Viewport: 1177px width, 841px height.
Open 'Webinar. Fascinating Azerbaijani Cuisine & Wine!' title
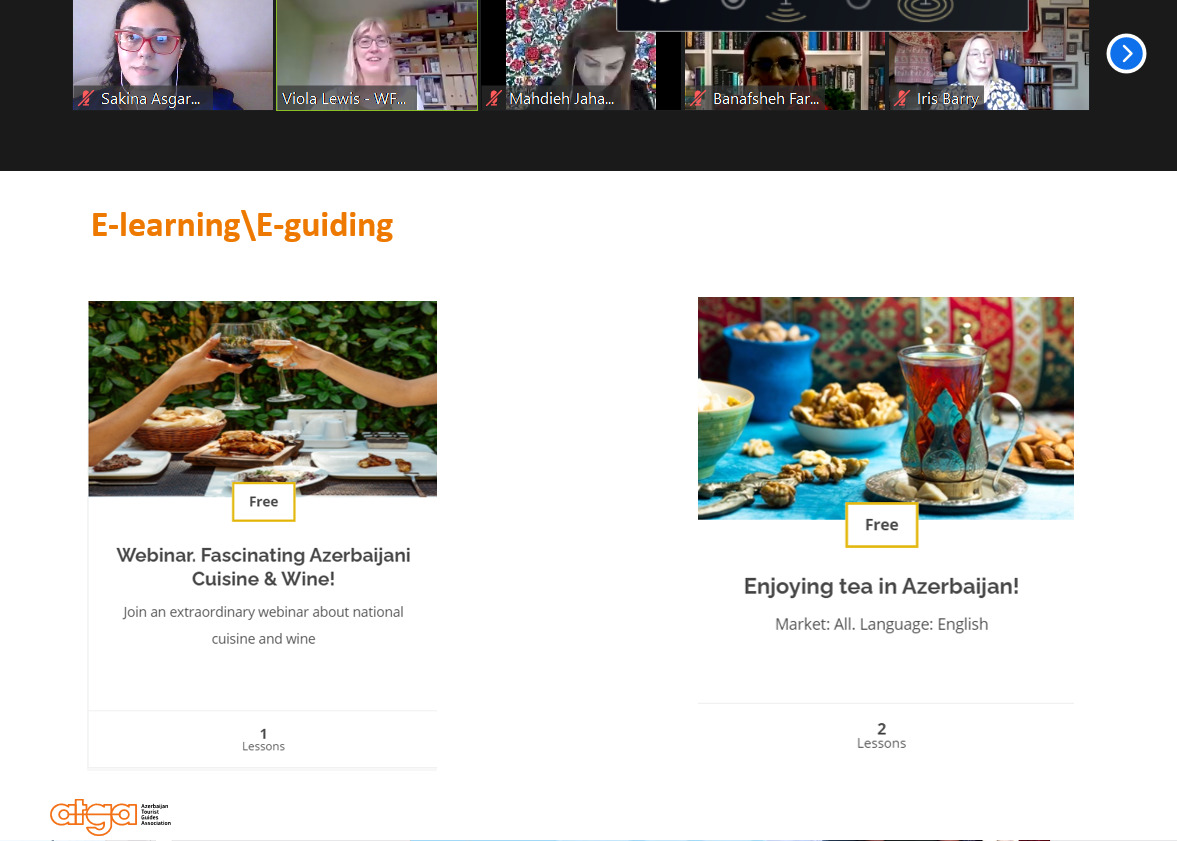pyautogui.click(x=263, y=567)
